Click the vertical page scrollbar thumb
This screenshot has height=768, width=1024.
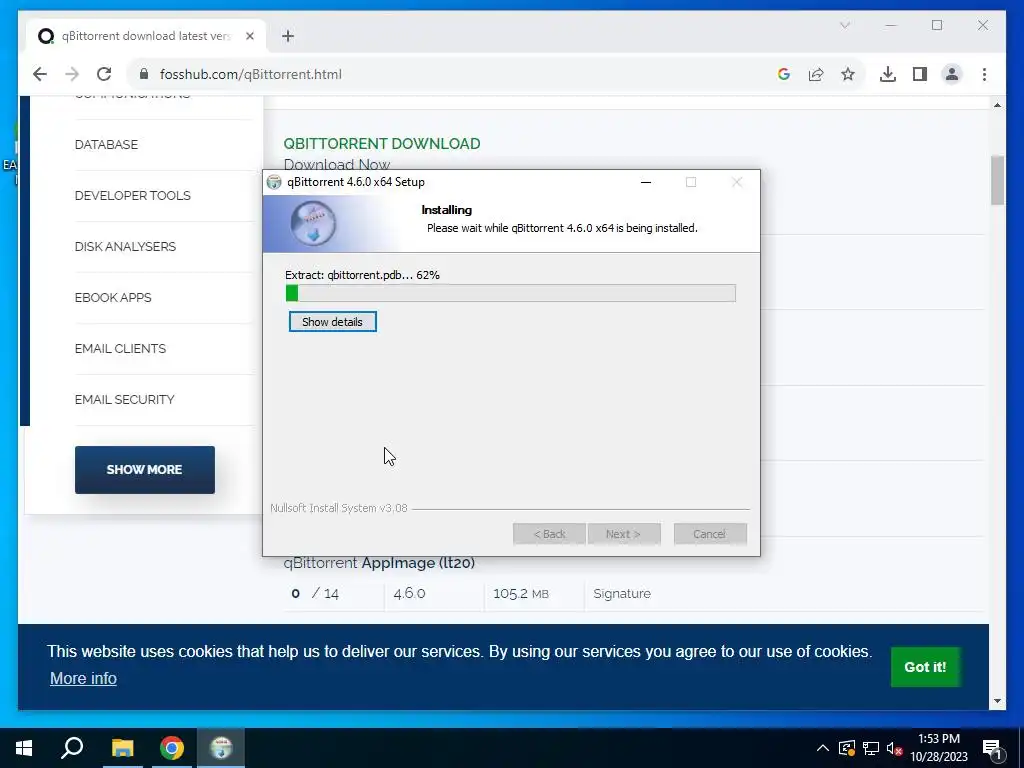tap(997, 180)
